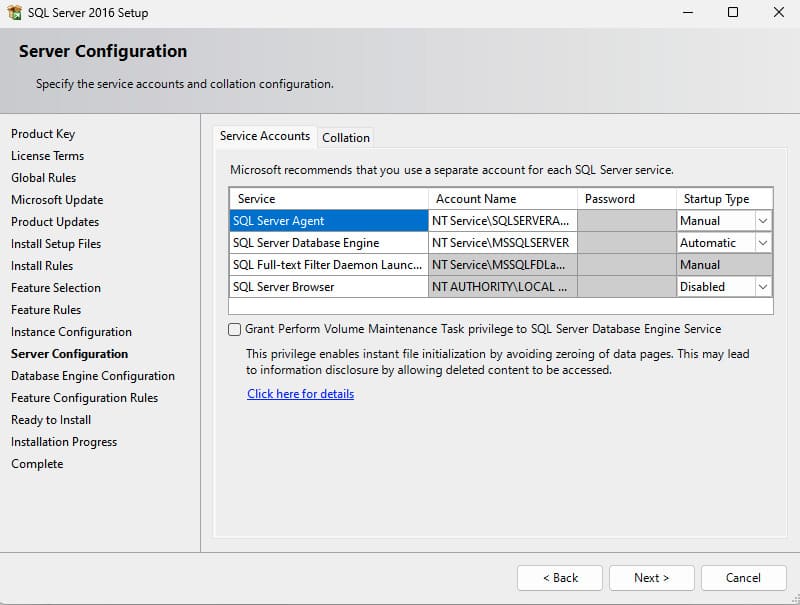Click the SQL Server Agent password field
This screenshot has height=605, width=800.
pyautogui.click(x=626, y=221)
